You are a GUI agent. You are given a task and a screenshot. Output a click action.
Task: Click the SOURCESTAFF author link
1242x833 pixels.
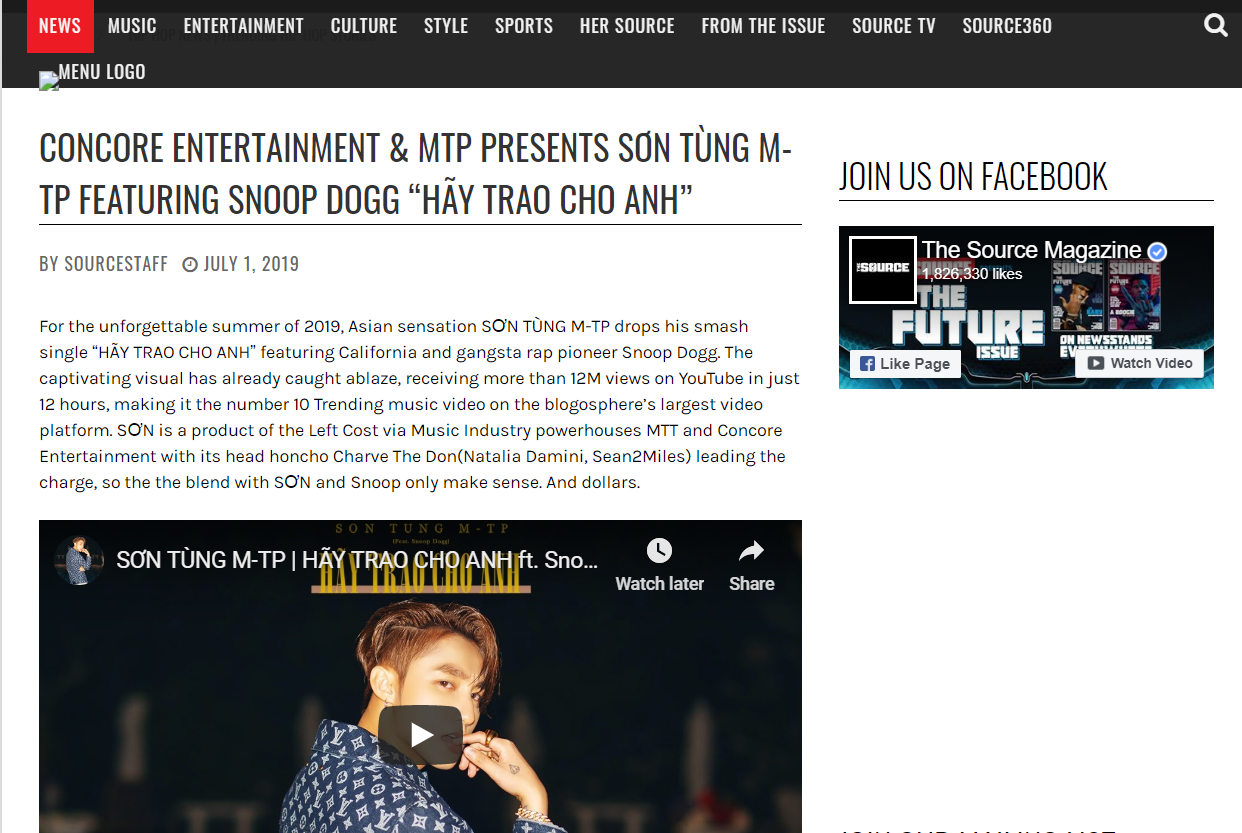[116, 264]
